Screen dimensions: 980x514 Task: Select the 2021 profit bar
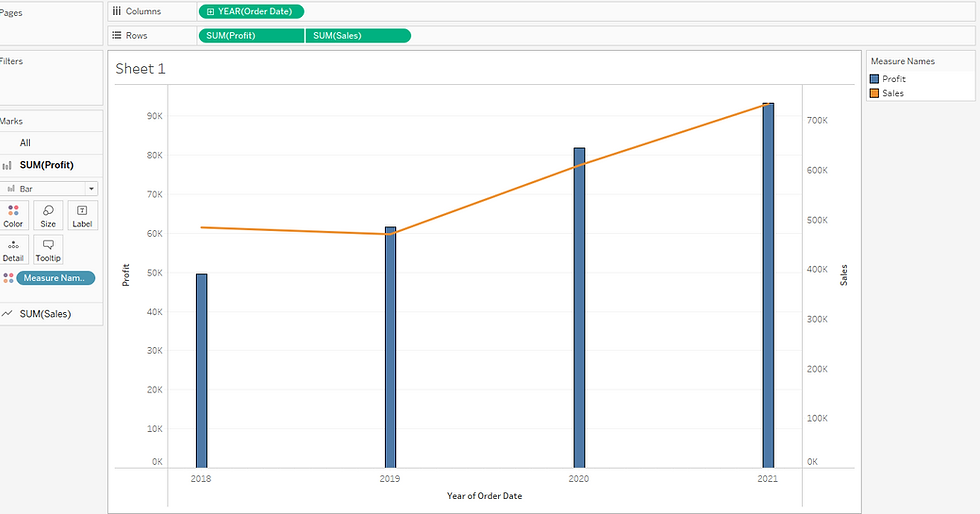[x=768, y=285]
